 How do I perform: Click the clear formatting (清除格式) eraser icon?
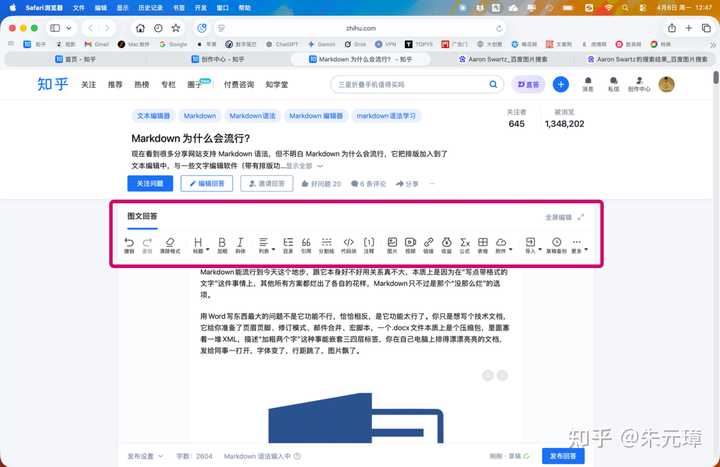pos(169,244)
